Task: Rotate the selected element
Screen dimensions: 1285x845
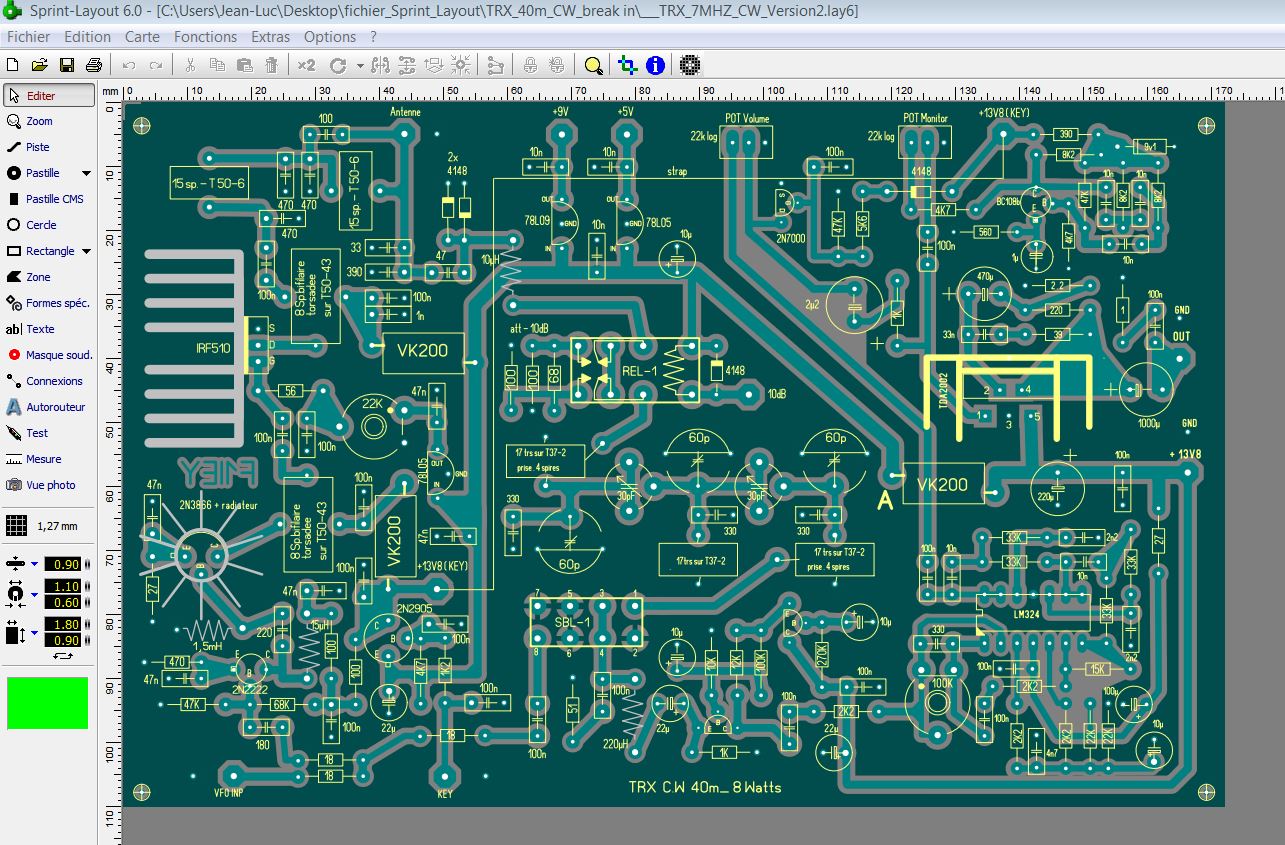Action: [338, 65]
